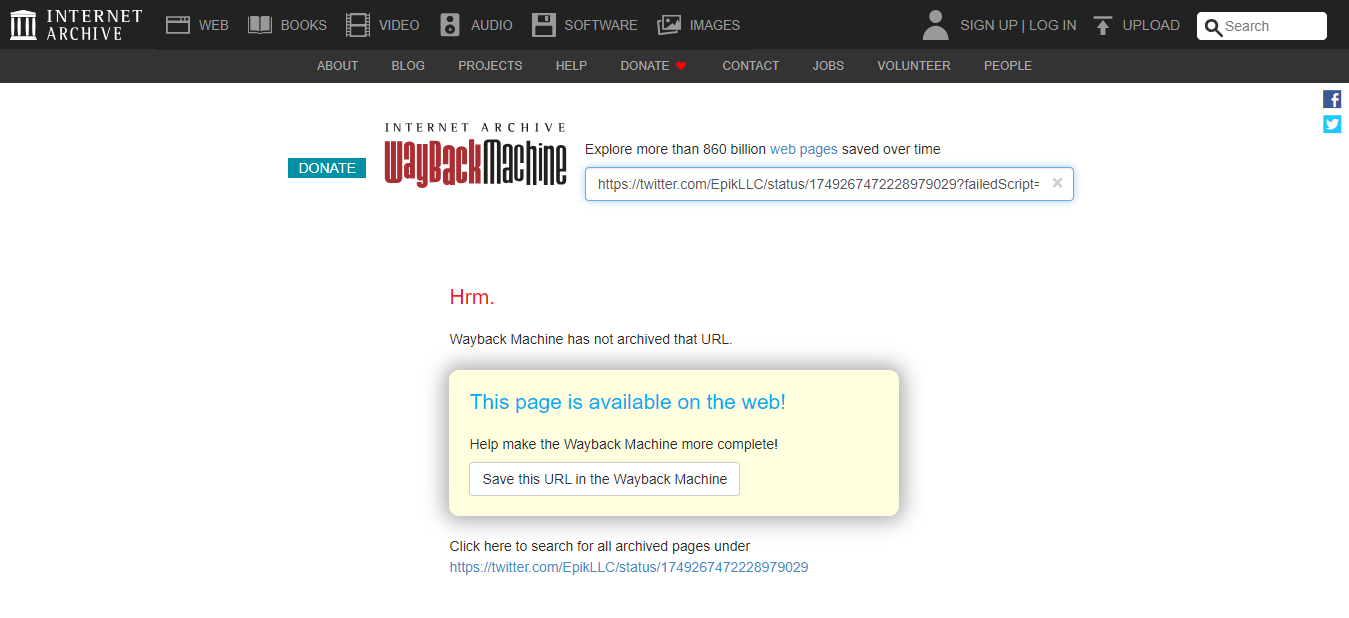Open the VOLUNTEER page
Image resolution: width=1349 pixels, height=618 pixels.
click(914, 66)
